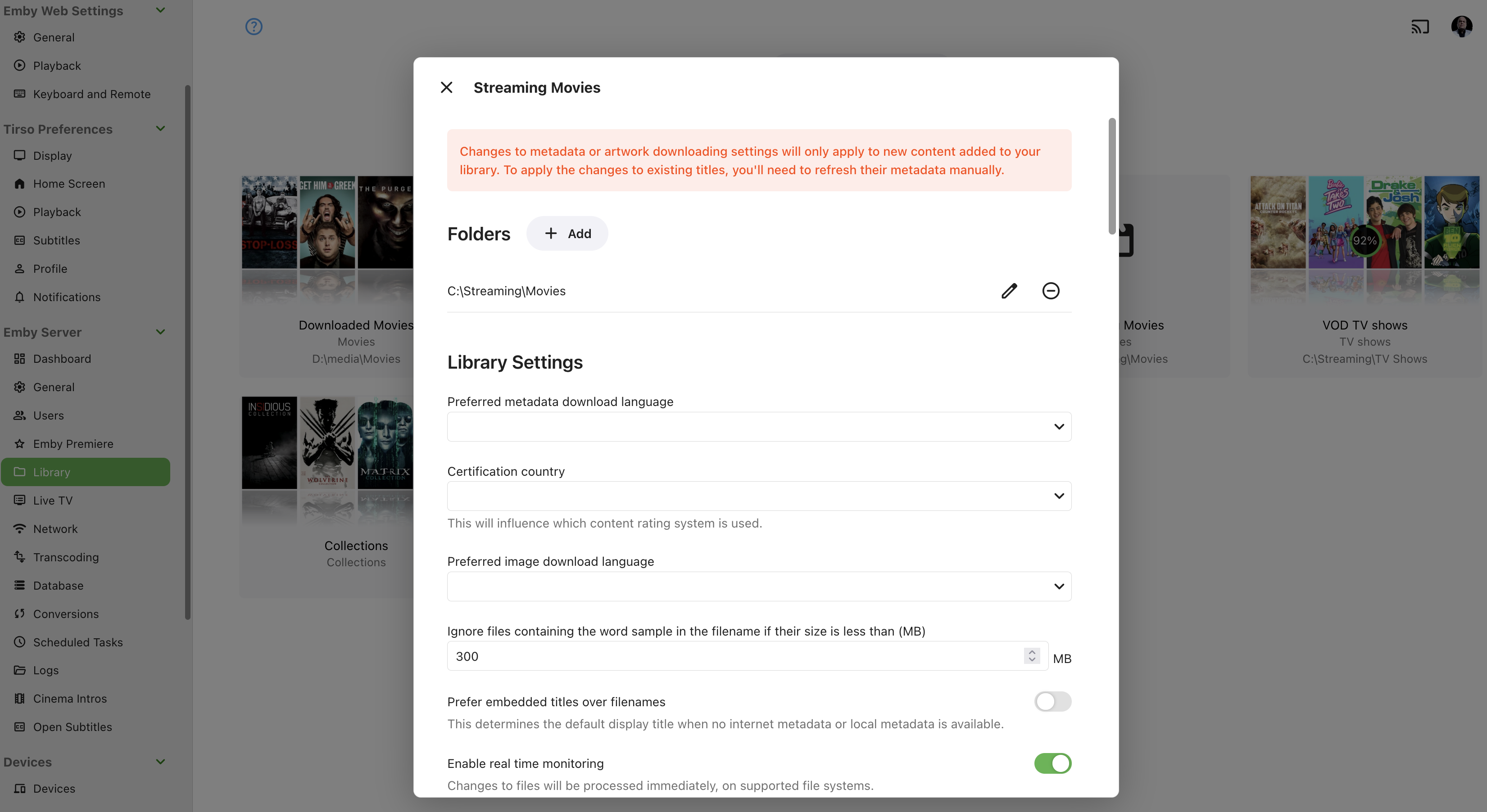Click the Add folder button
Image resolution: width=1487 pixels, height=812 pixels.
click(x=567, y=234)
